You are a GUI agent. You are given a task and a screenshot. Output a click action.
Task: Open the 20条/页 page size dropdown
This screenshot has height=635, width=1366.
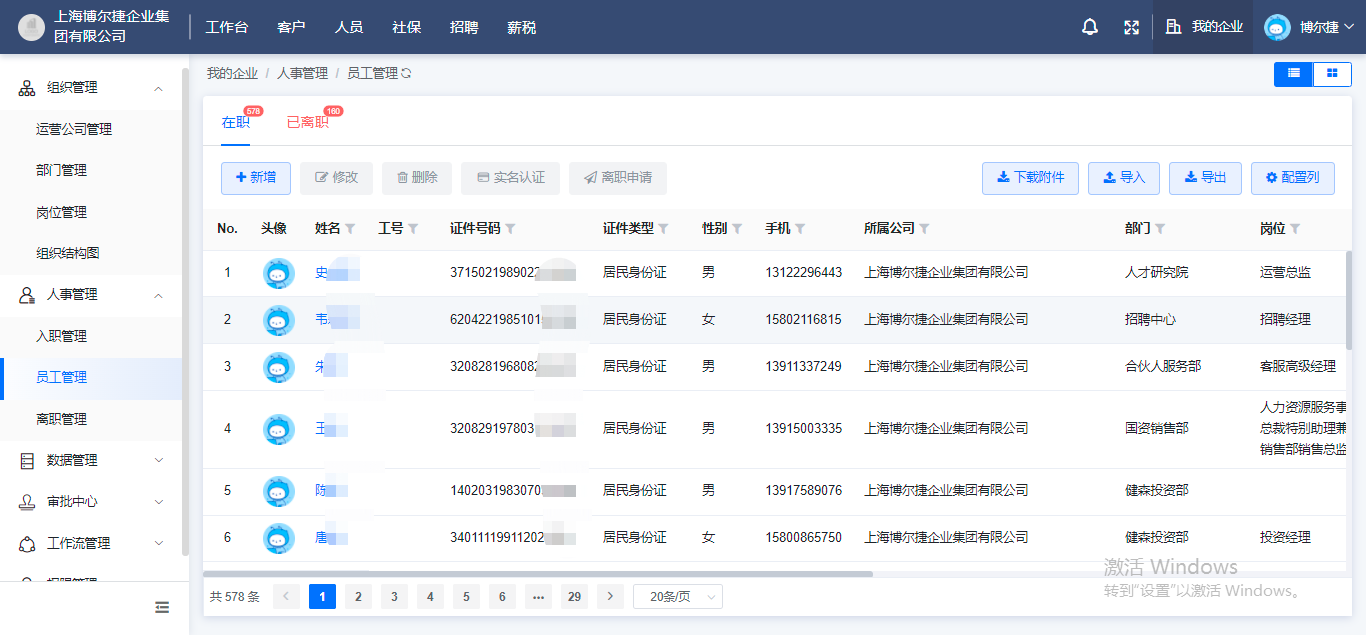tap(677, 597)
